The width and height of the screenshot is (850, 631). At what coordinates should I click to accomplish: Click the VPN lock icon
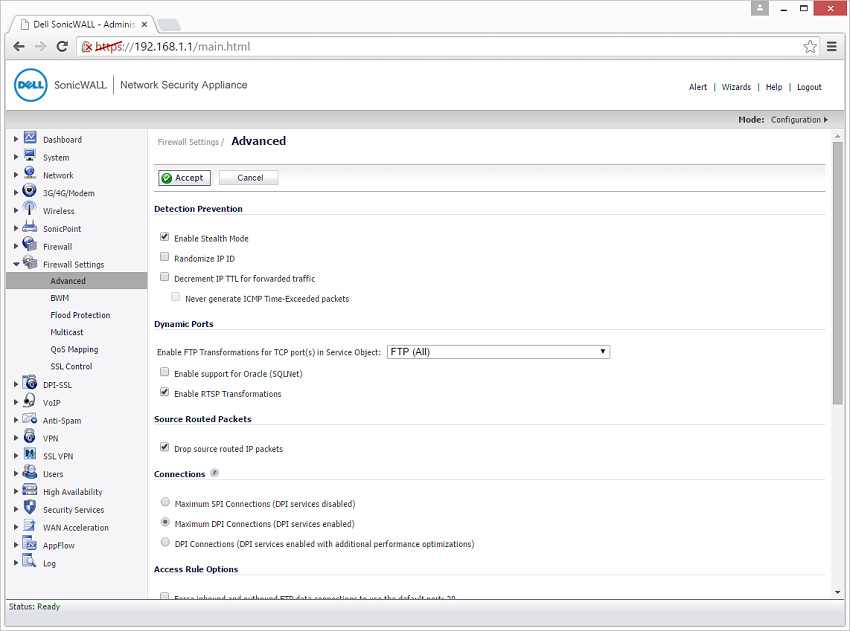[30, 436]
